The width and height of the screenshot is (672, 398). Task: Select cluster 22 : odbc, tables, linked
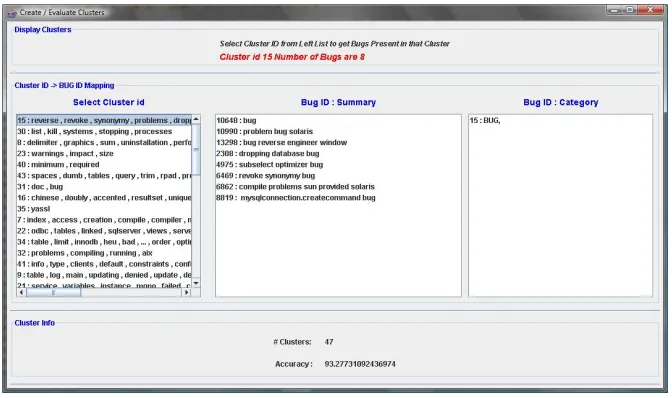pyautogui.click(x=104, y=231)
